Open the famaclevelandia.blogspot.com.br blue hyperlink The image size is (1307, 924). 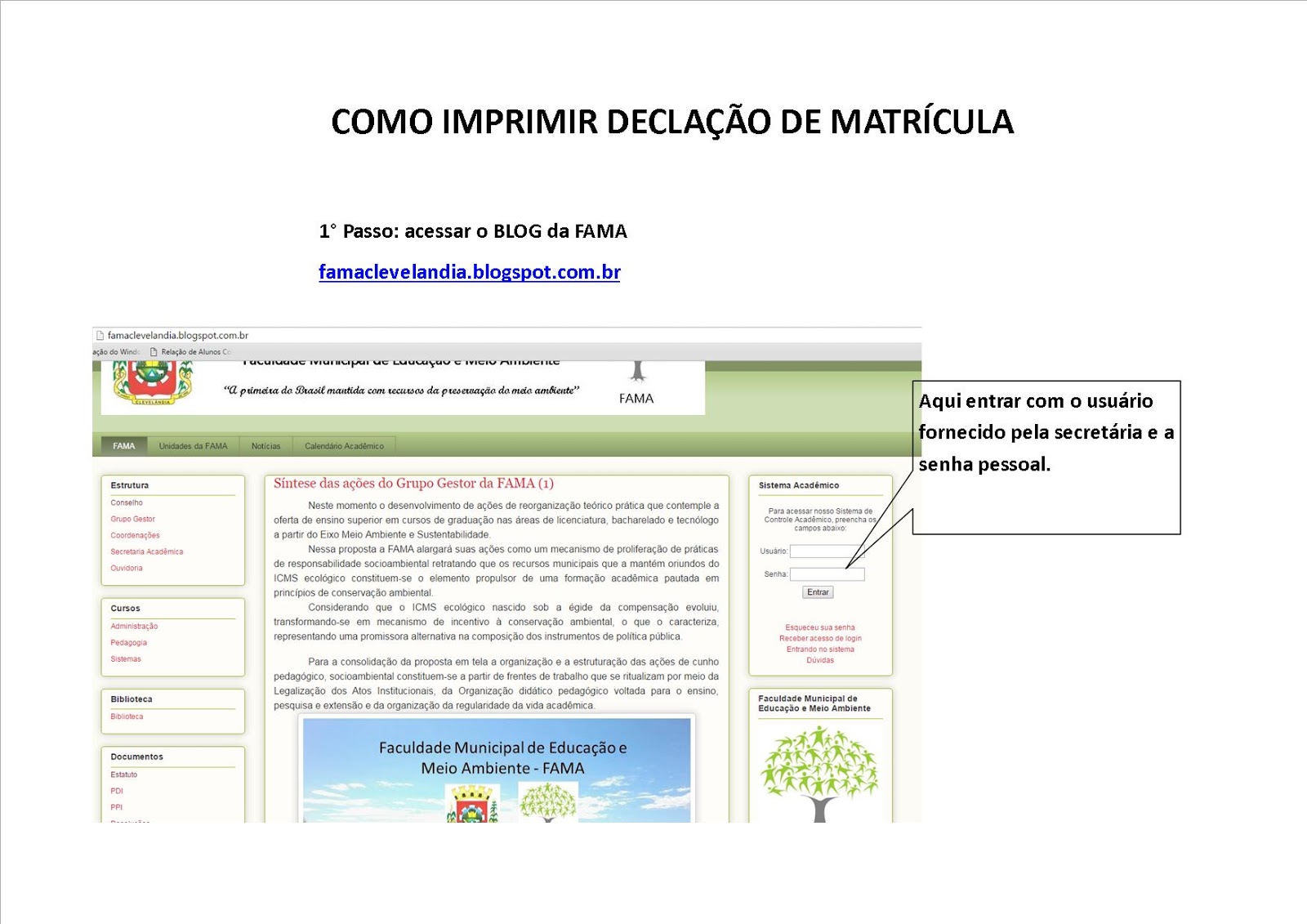click(x=470, y=272)
